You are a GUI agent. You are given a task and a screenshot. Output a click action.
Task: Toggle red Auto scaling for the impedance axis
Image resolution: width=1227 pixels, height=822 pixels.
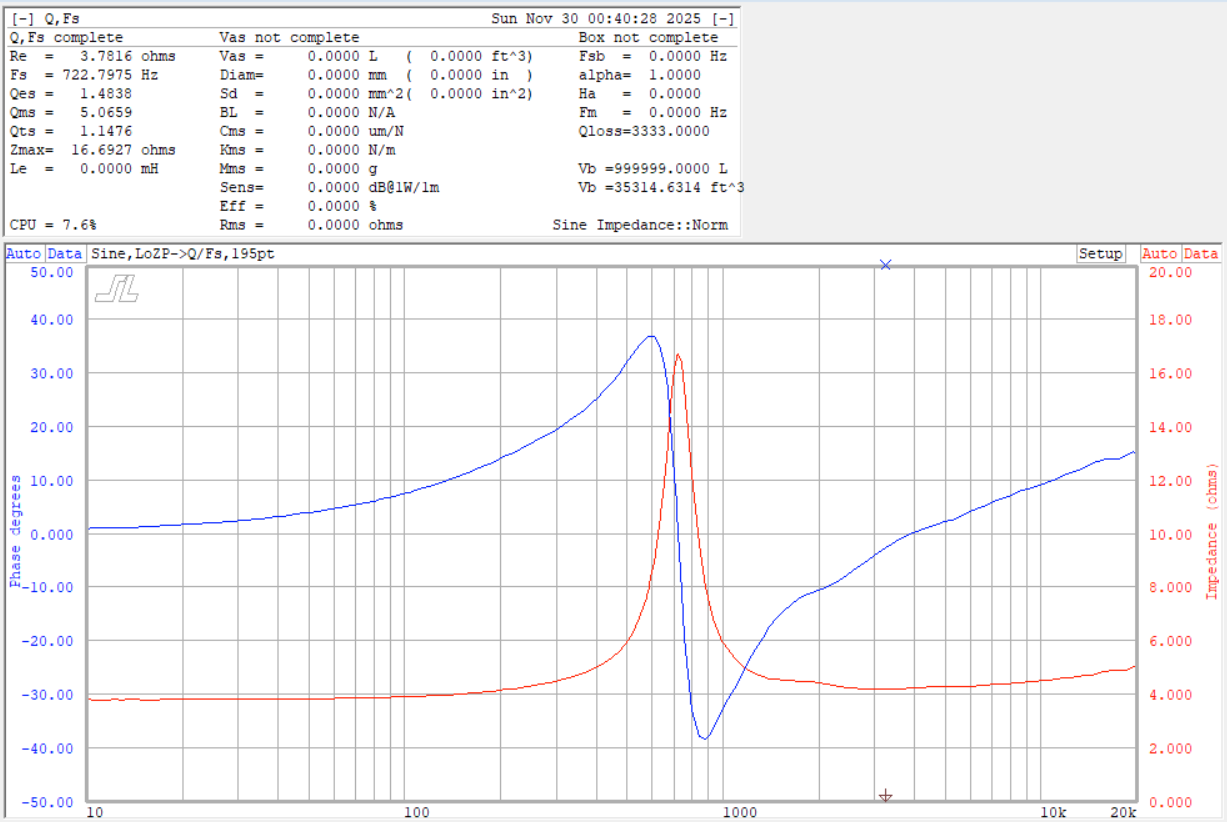click(1160, 254)
